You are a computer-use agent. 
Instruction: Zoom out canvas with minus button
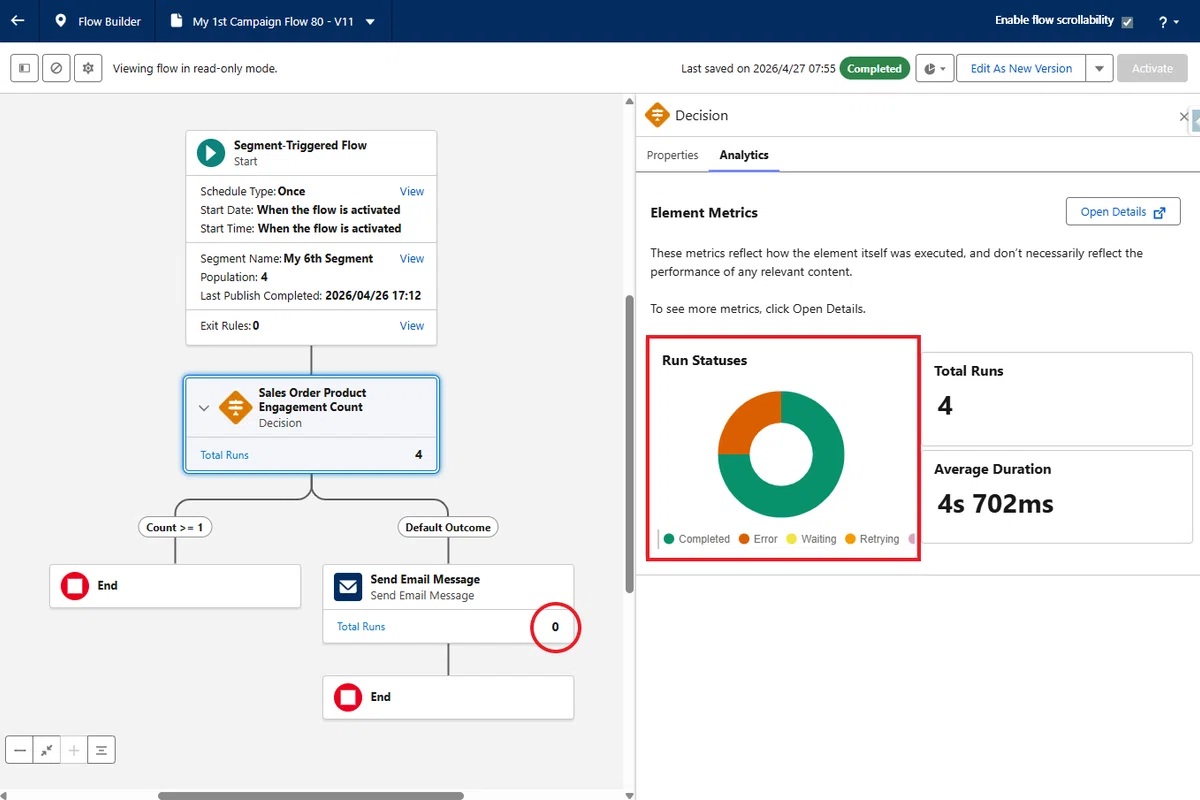pos(20,750)
